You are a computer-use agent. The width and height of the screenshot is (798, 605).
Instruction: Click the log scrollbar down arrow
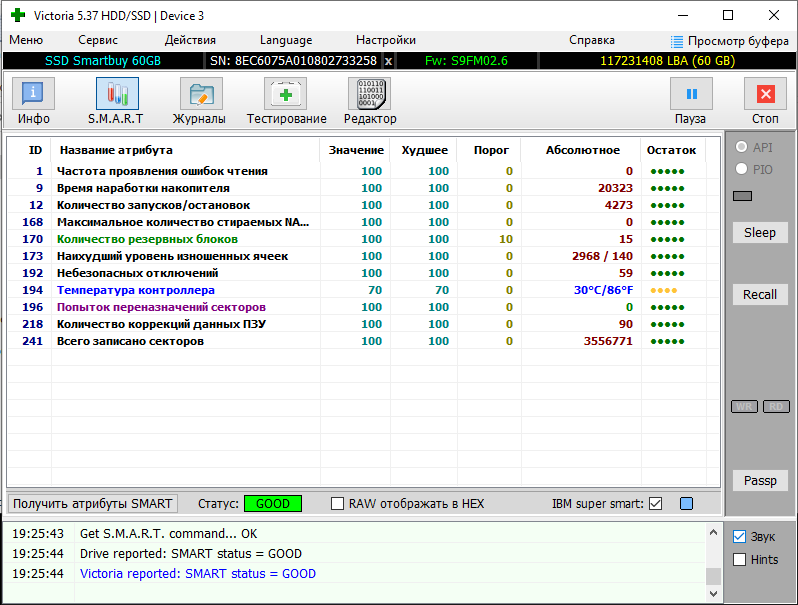coord(713,594)
